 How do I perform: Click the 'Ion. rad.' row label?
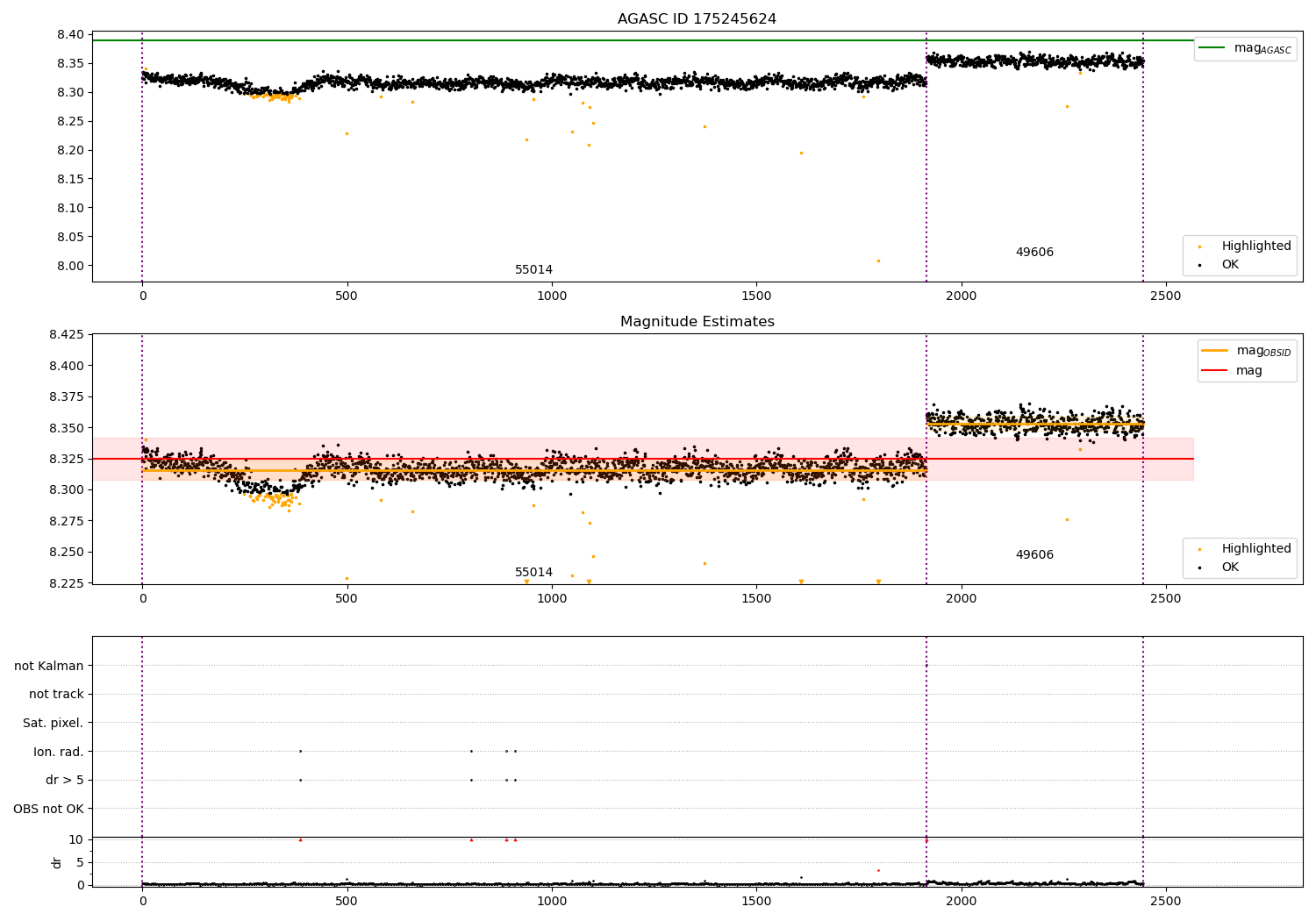58,752
